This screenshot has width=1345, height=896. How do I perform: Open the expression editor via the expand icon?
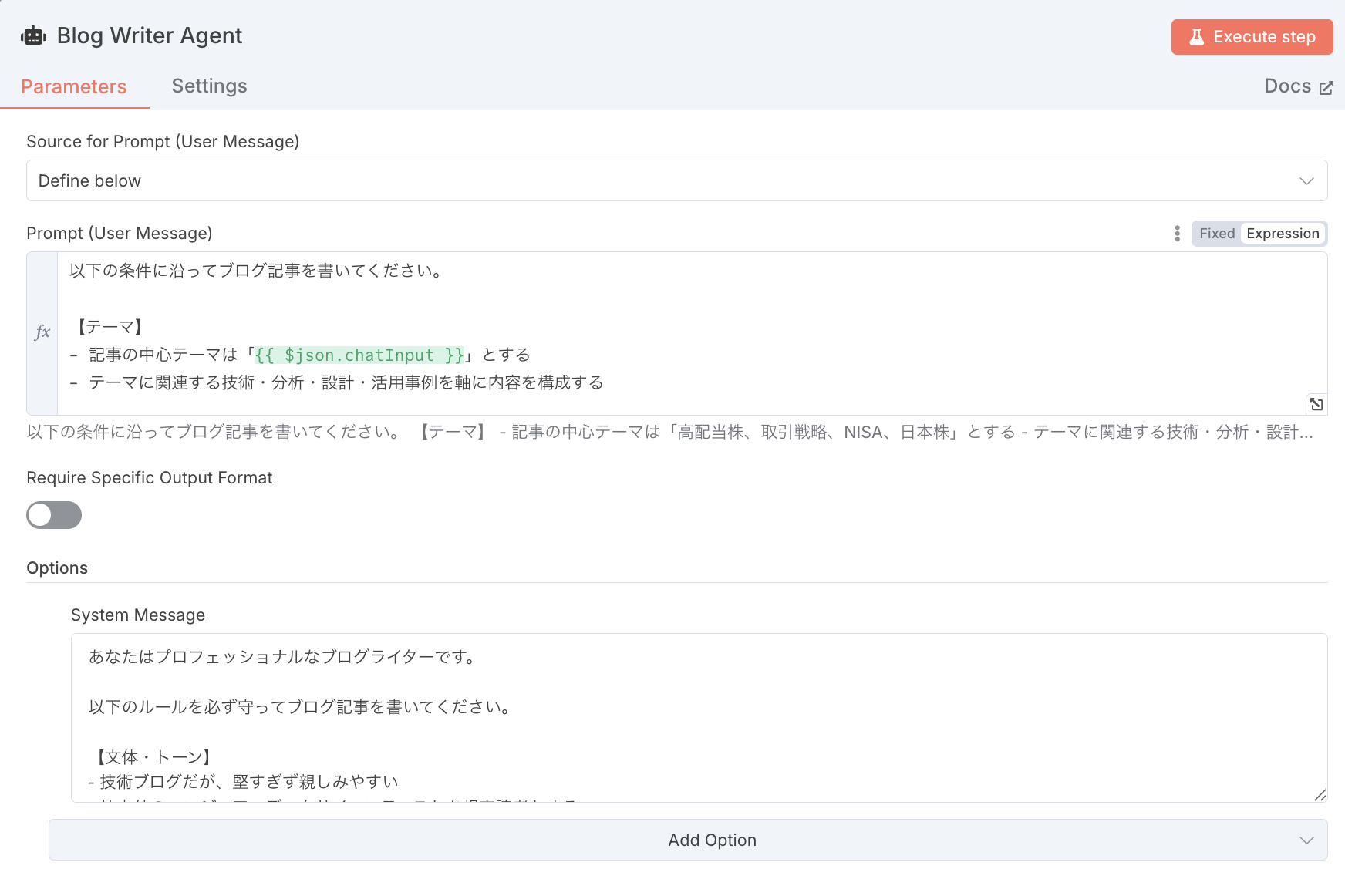click(1316, 403)
